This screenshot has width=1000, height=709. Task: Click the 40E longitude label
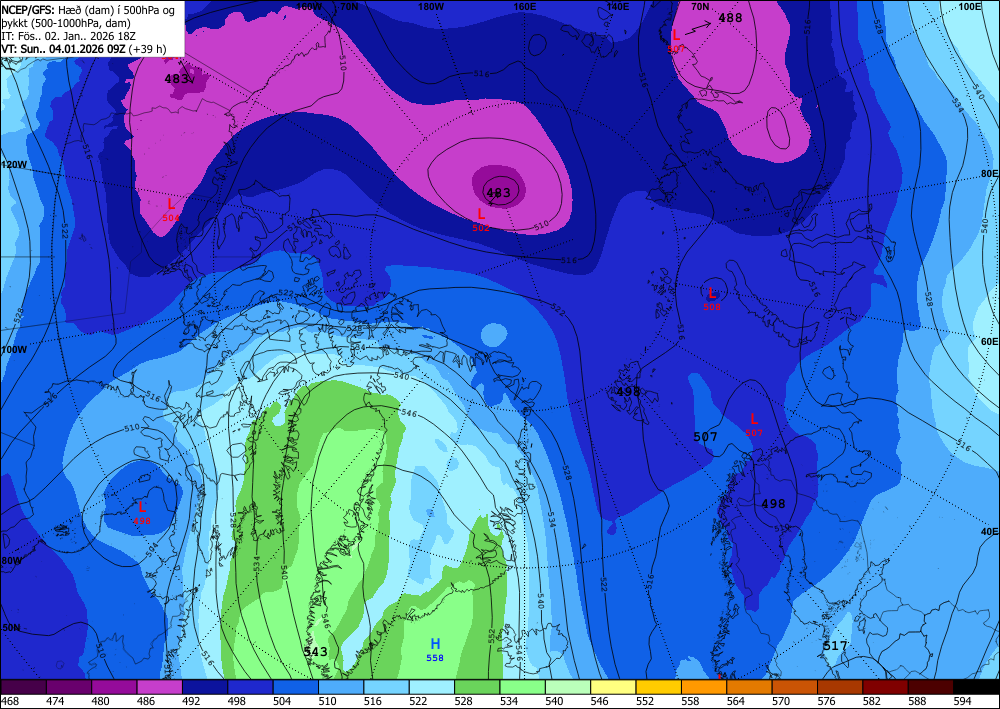tap(989, 532)
